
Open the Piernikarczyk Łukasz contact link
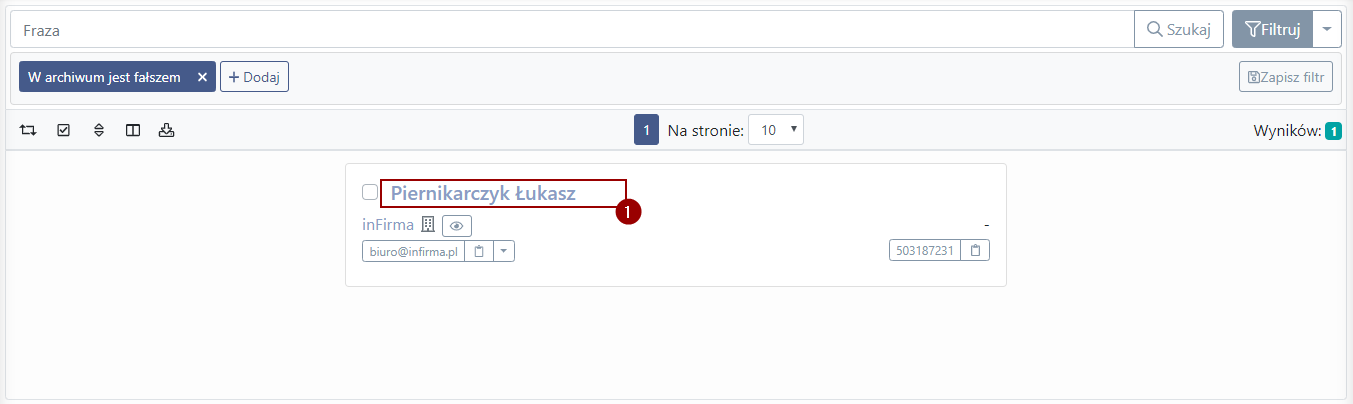point(483,193)
